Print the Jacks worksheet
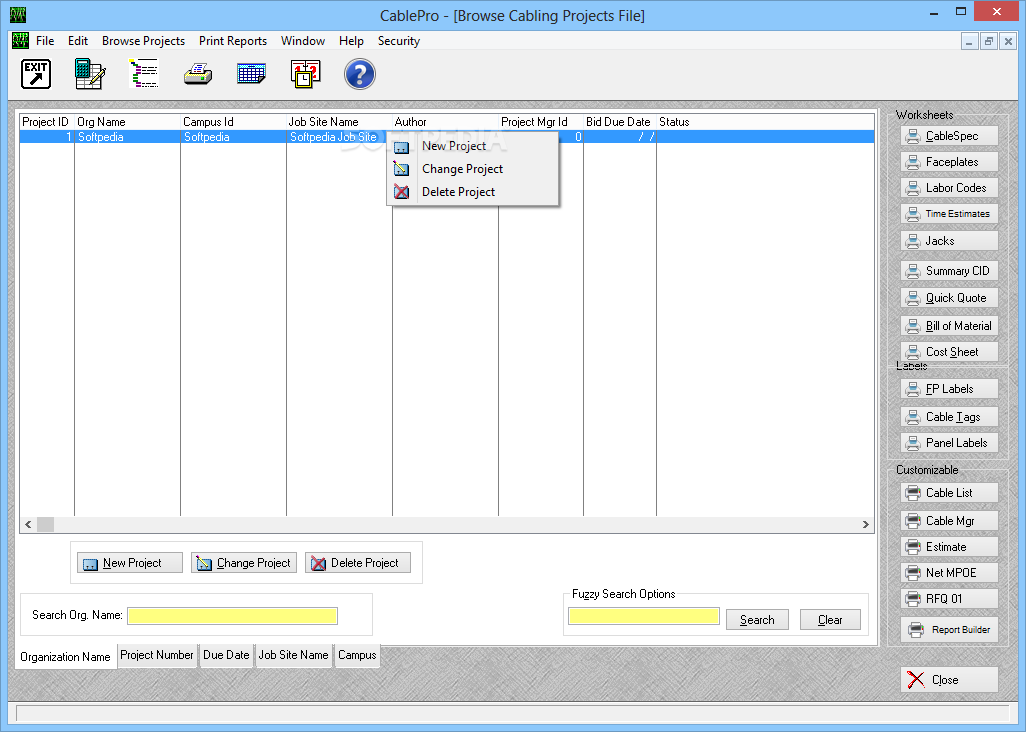Viewport: 1026px width, 732px height. [949, 241]
